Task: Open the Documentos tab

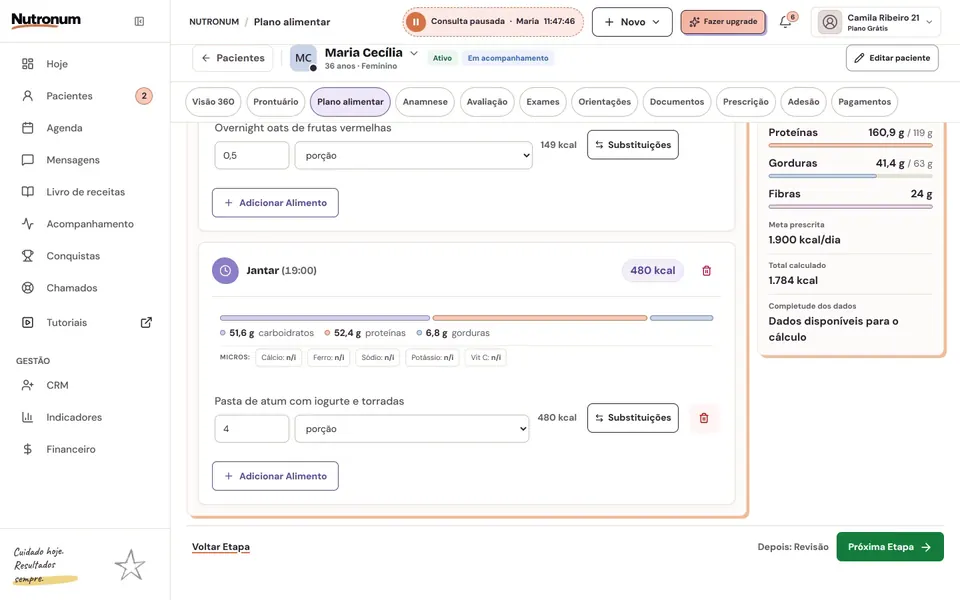Action: tap(677, 102)
